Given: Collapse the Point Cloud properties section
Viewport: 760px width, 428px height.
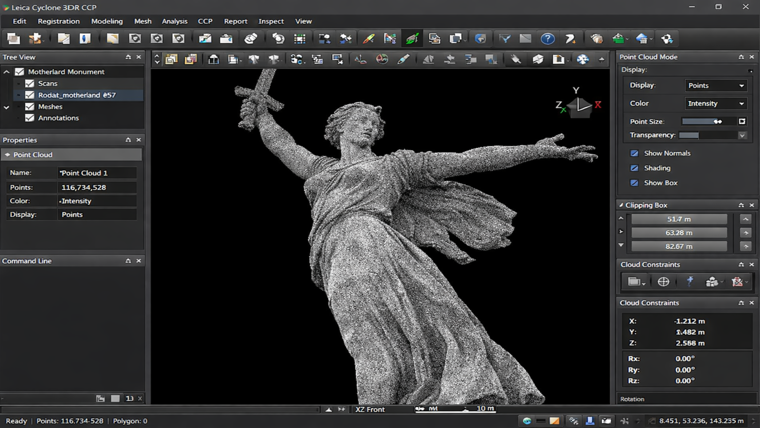Looking at the screenshot, I should pos(7,155).
